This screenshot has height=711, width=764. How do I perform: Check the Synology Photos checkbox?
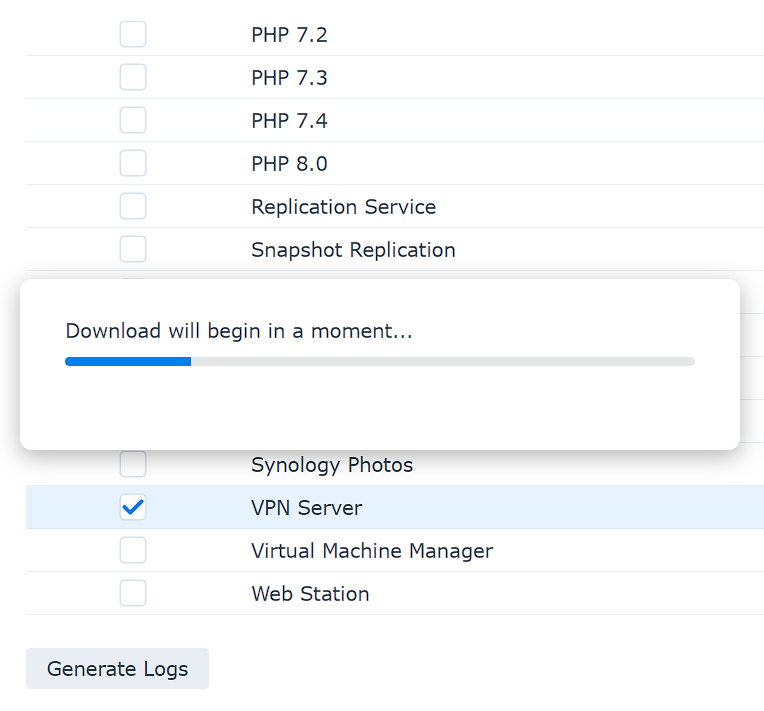pos(133,464)
